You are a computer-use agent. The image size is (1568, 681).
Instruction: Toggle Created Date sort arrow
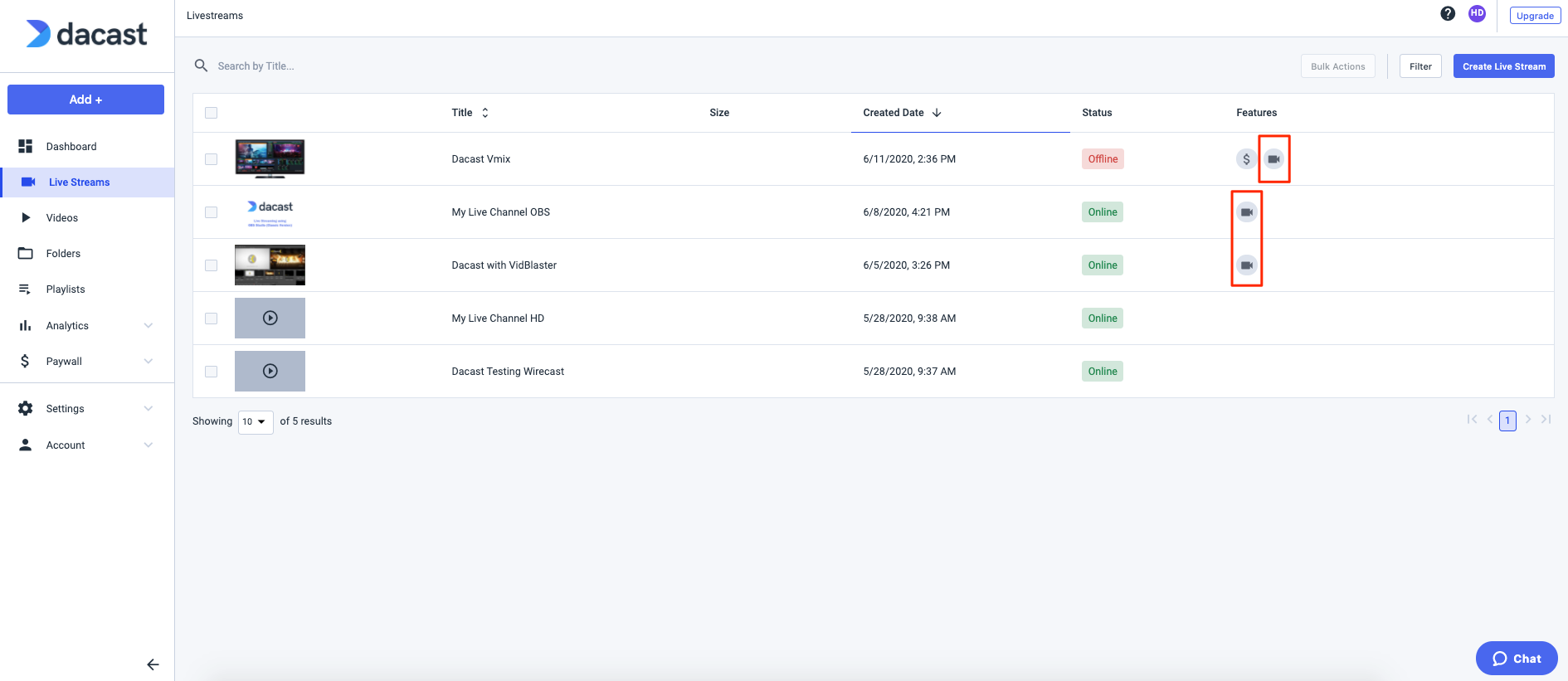click(937, 113)
